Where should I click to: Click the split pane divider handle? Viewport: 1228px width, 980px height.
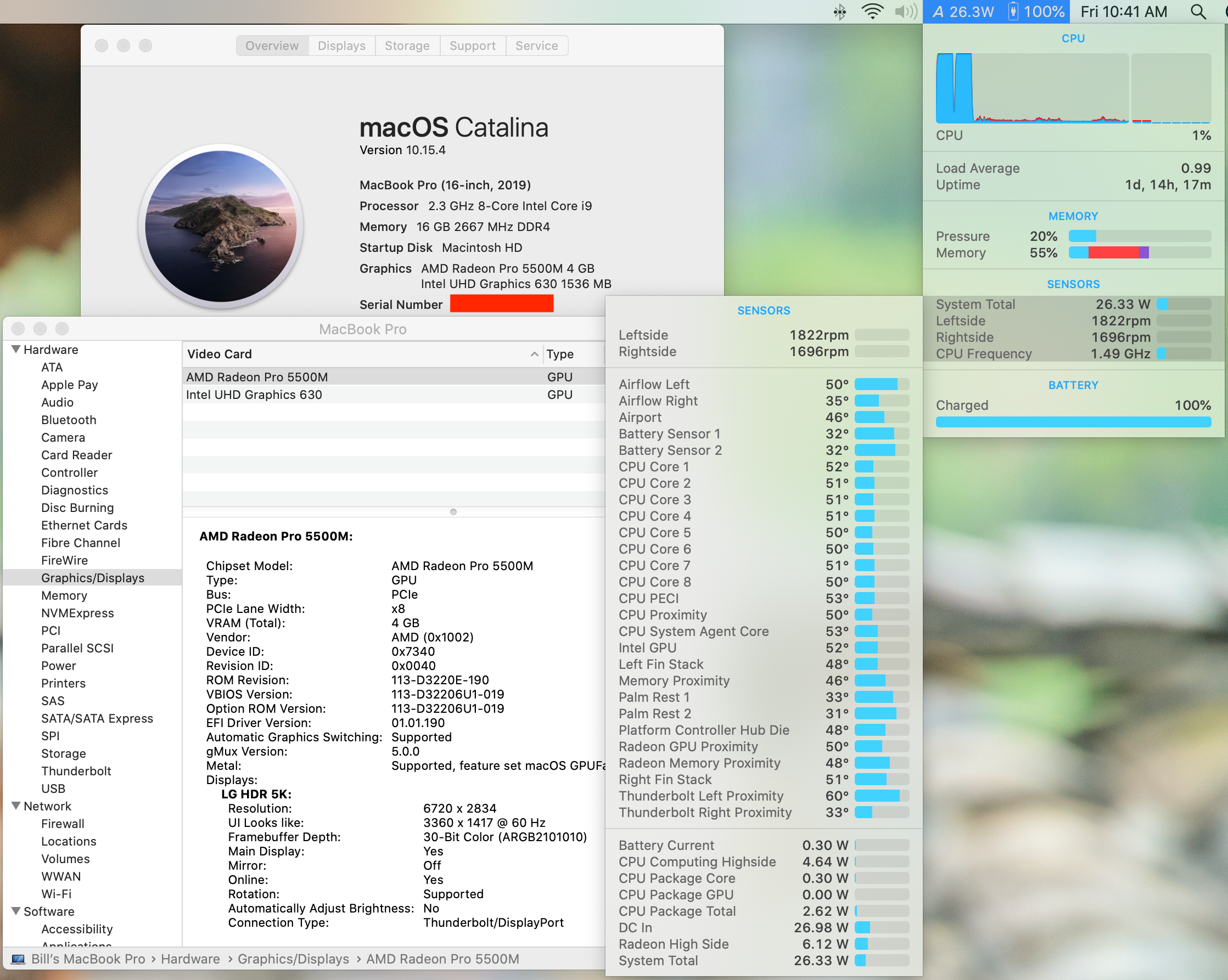click(453, 512)
